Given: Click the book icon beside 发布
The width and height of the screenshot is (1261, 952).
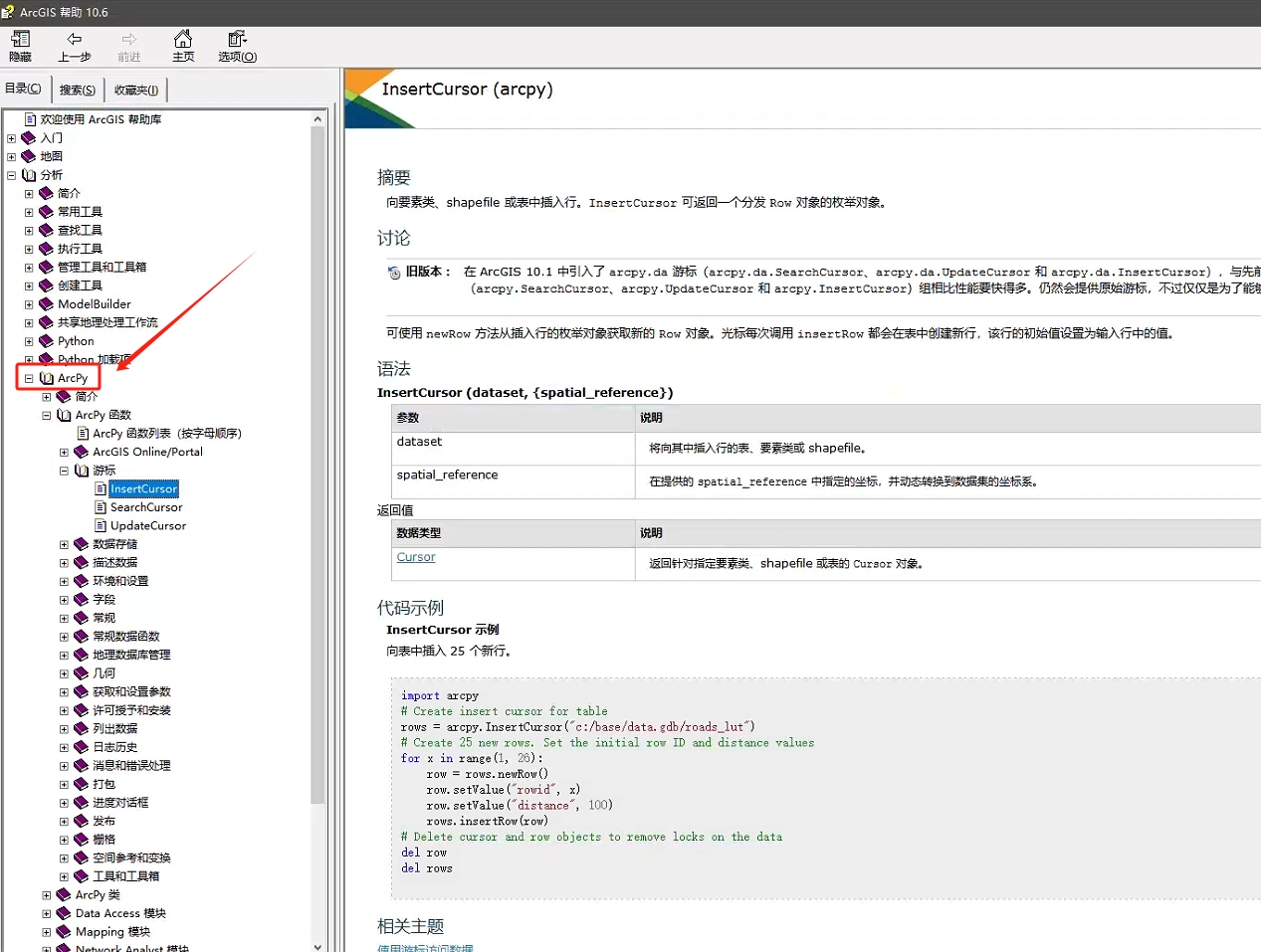Looking at the screenshot, I should tap(82, 822).
